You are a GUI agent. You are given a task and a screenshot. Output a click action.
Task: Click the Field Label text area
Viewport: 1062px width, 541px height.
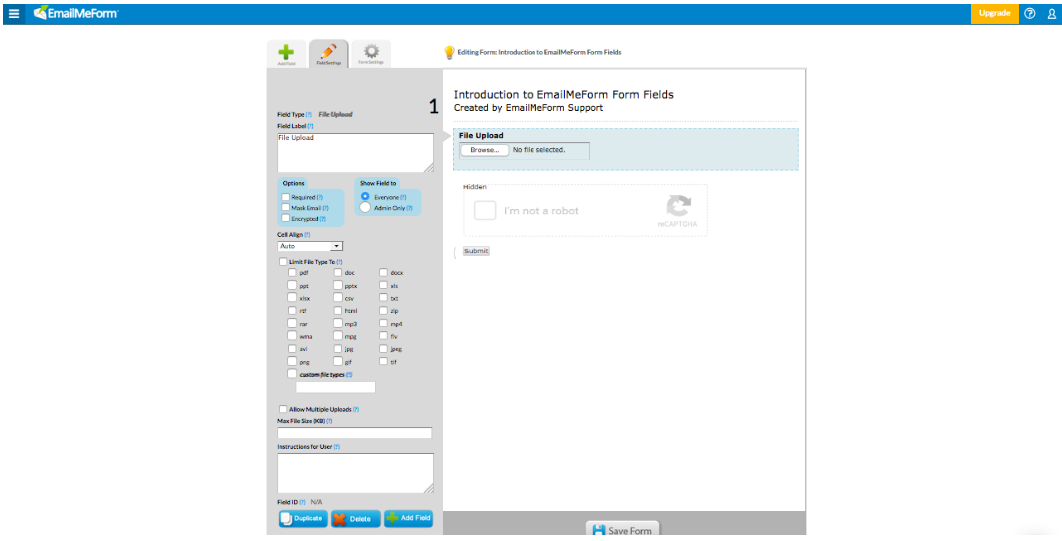point(355,153)
